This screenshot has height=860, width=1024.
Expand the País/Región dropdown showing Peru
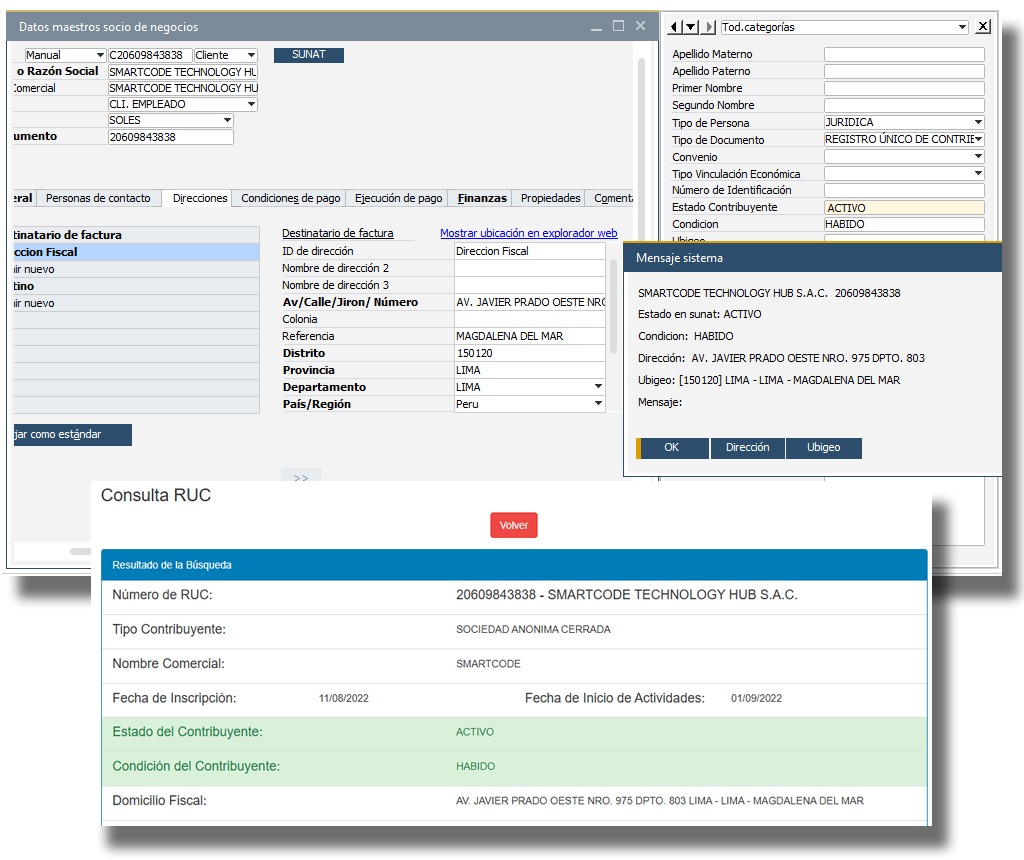pyautogui.click(x=598, y=404)
